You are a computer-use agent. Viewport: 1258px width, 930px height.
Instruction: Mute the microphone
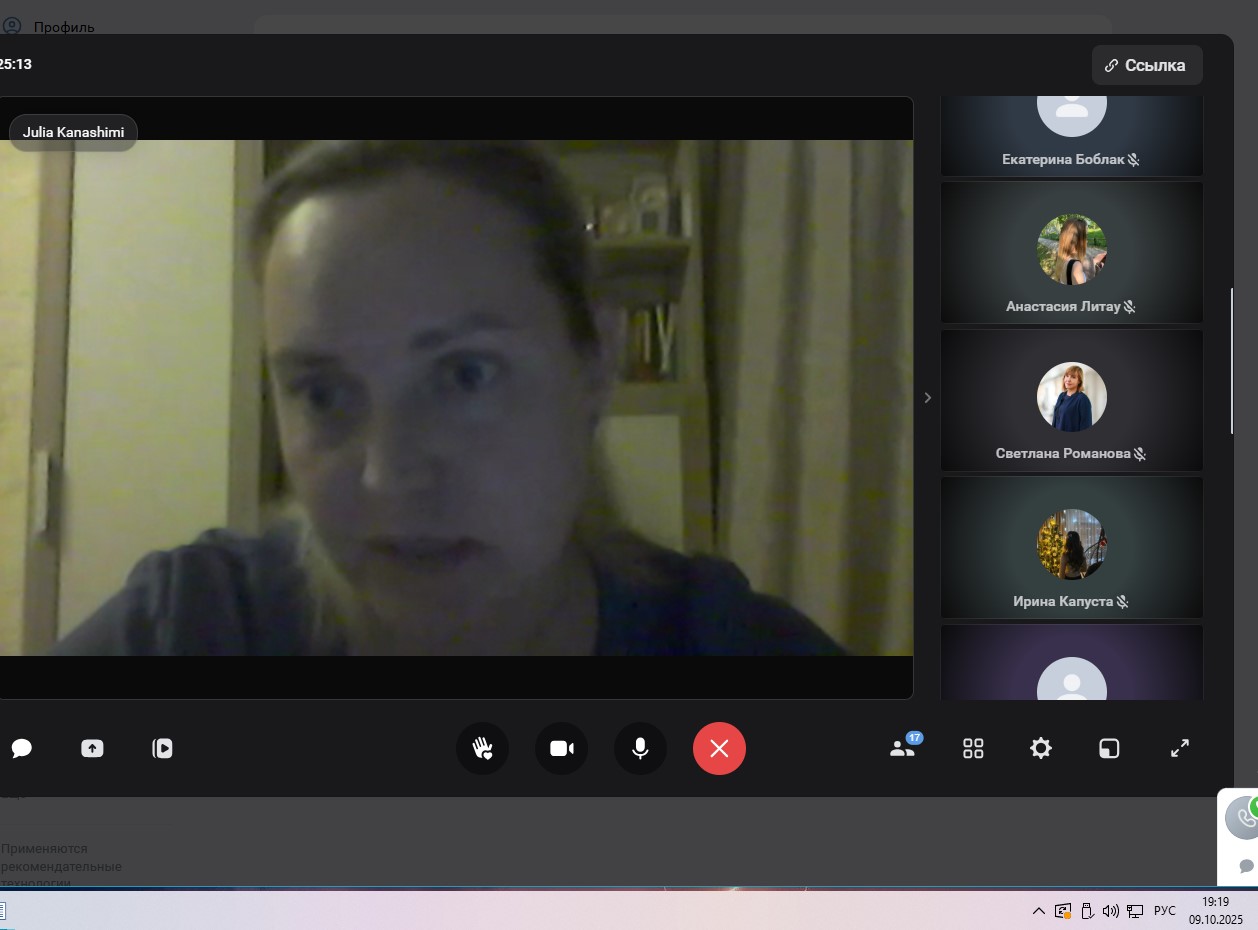[x=640, y=748]
